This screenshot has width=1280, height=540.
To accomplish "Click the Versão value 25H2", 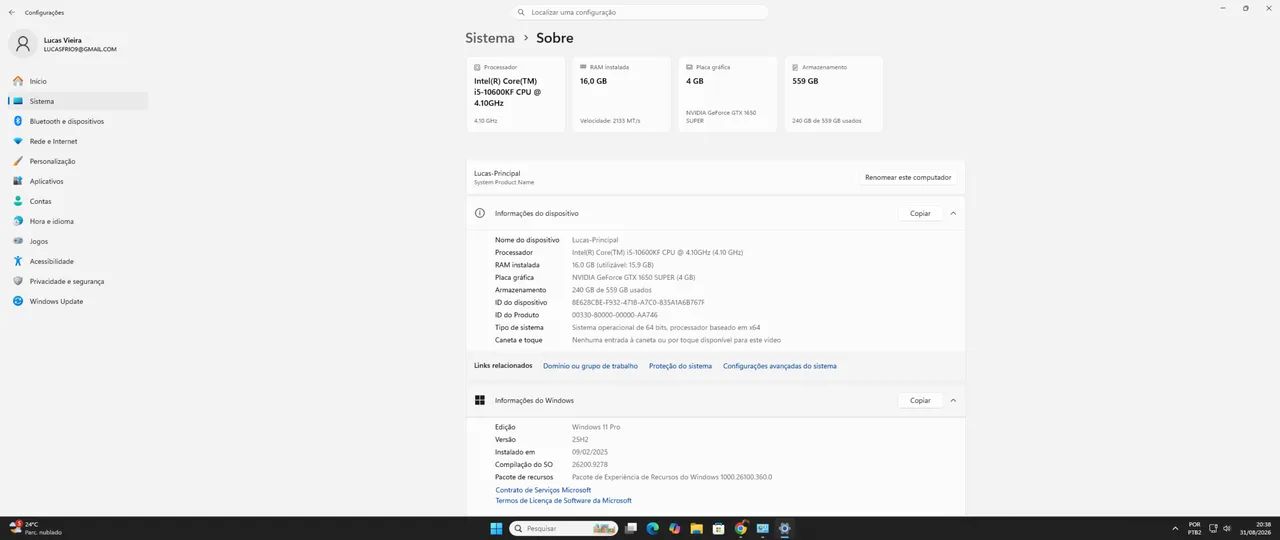I will click(x=580, y=440).
